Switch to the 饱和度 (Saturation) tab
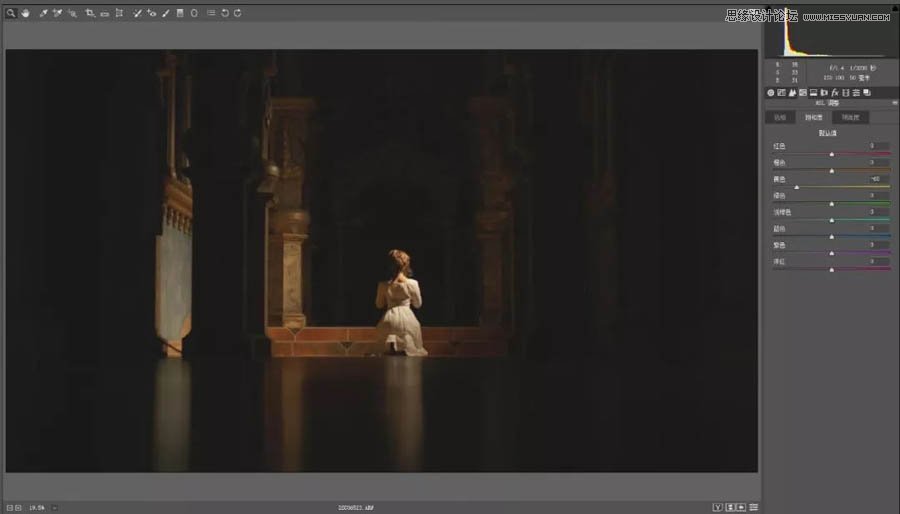 (x=813, y=117)
